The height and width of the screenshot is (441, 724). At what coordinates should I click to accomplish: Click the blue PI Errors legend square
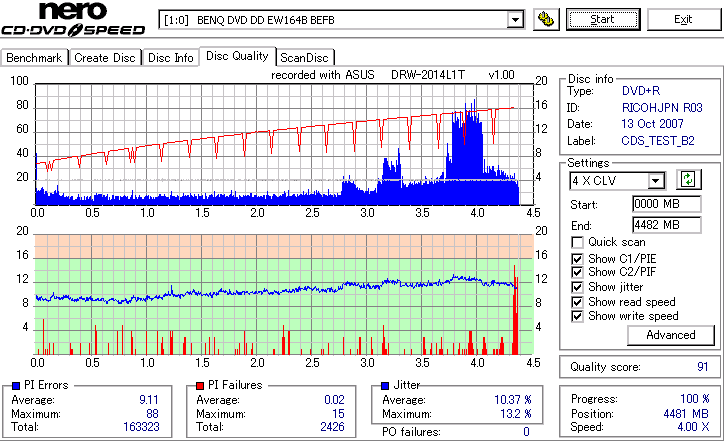16,386
